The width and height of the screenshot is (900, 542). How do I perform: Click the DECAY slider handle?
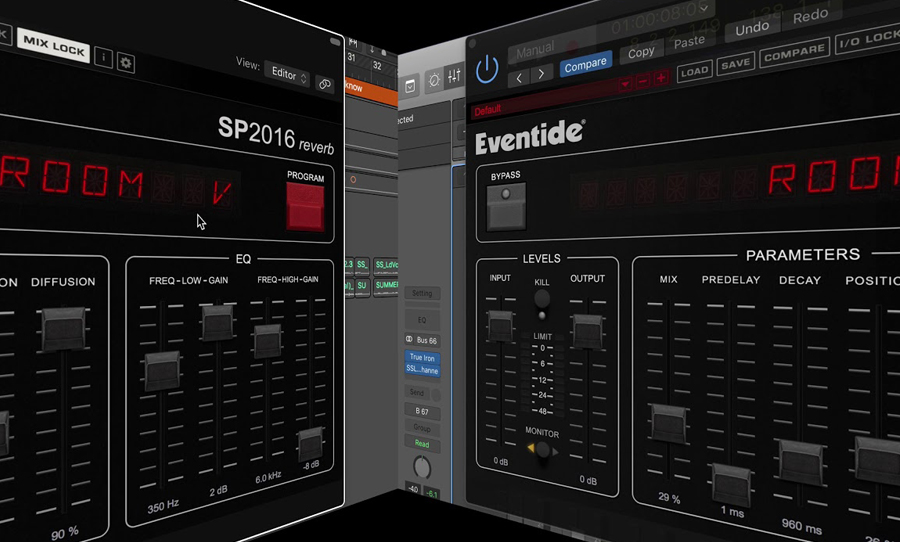point(800,459)
